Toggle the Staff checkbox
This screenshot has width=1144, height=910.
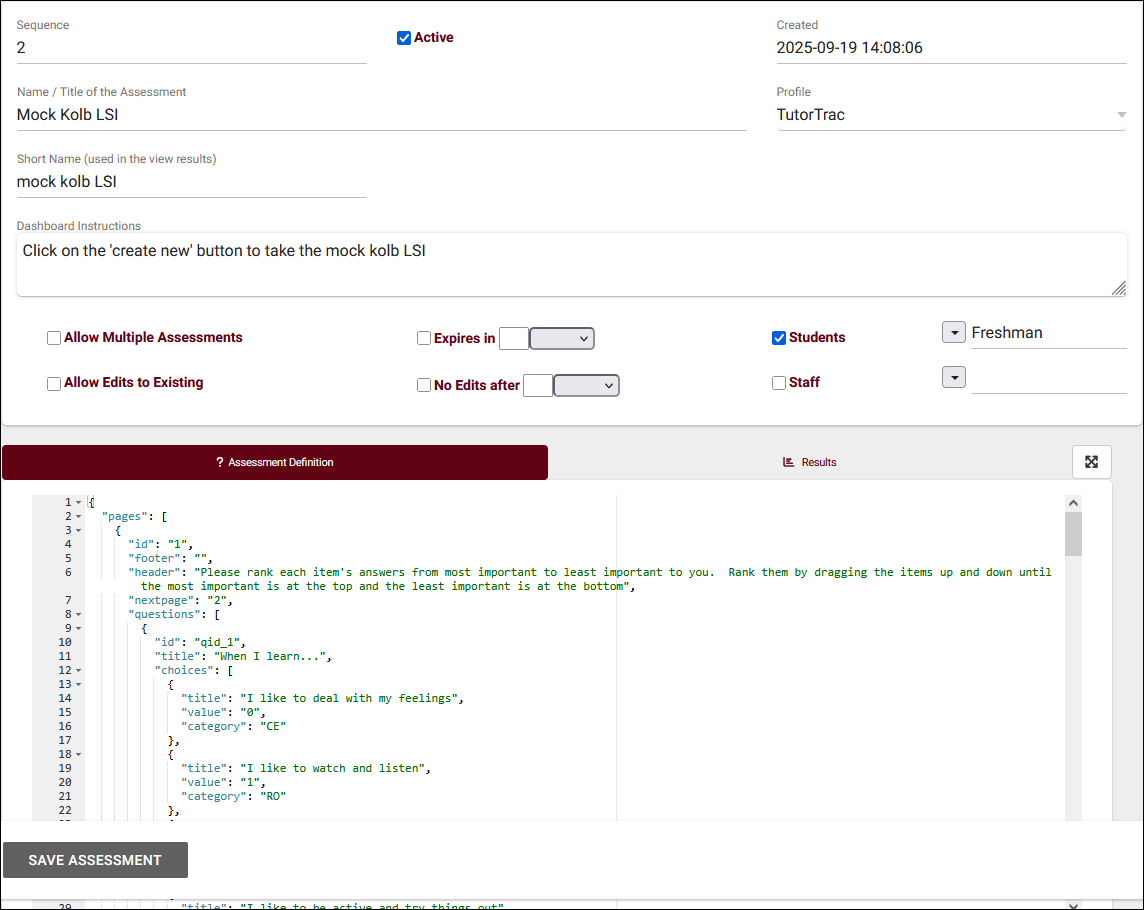(779, 383)
